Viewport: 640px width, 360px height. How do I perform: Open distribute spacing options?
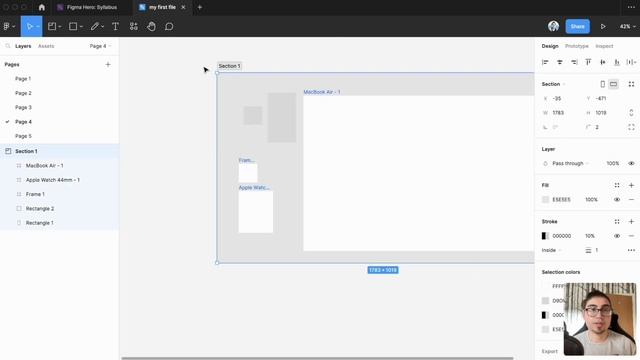tap(631, 62)
